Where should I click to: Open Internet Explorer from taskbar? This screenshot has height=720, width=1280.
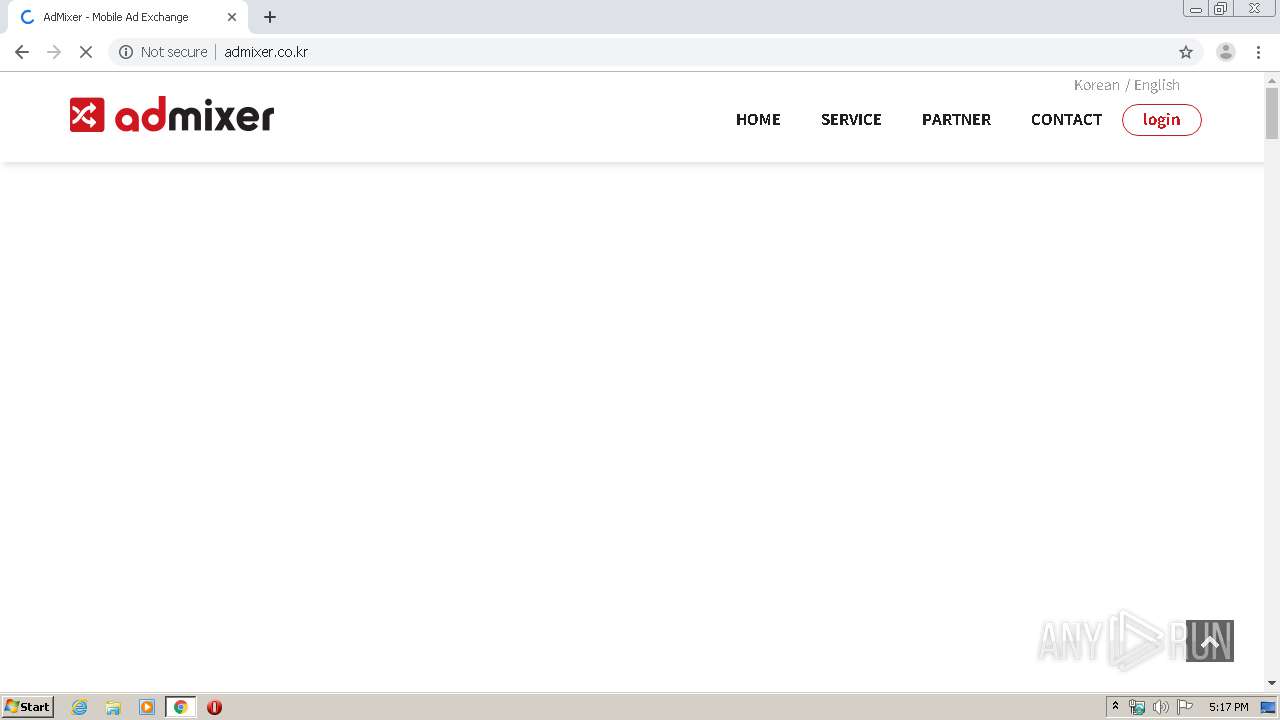(x=80, y=707)
